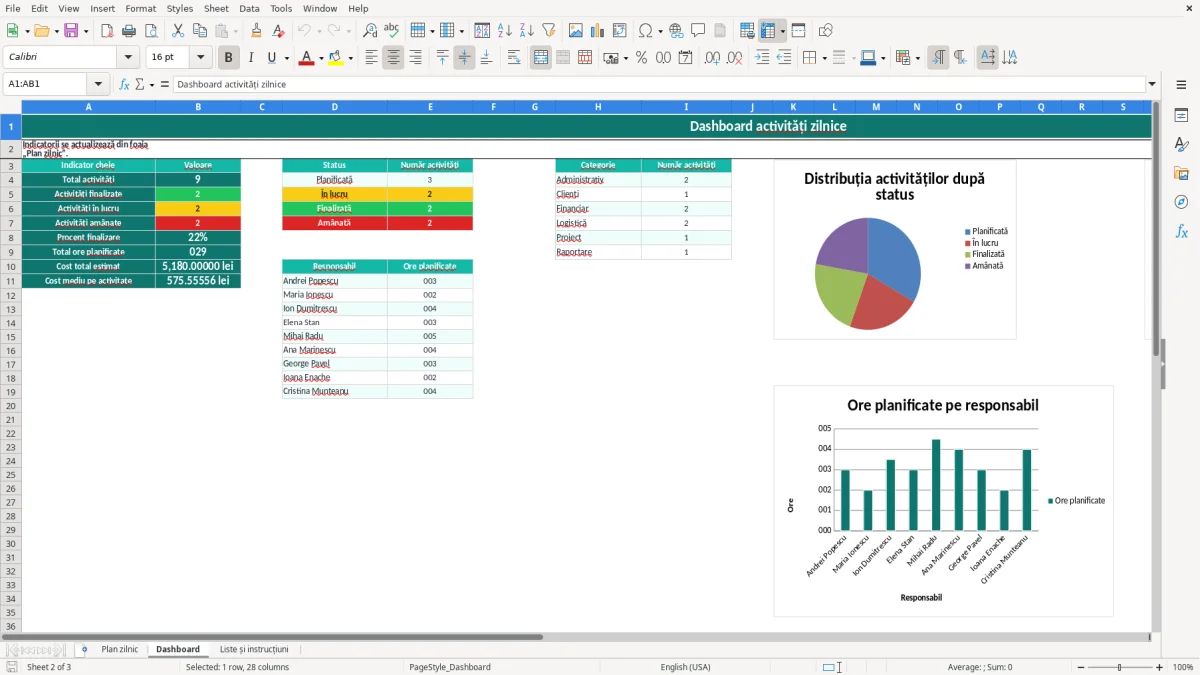This screenshot has height=675, width=1200.
Task: Open the folder Open-file icon
Action: (40, 31)
